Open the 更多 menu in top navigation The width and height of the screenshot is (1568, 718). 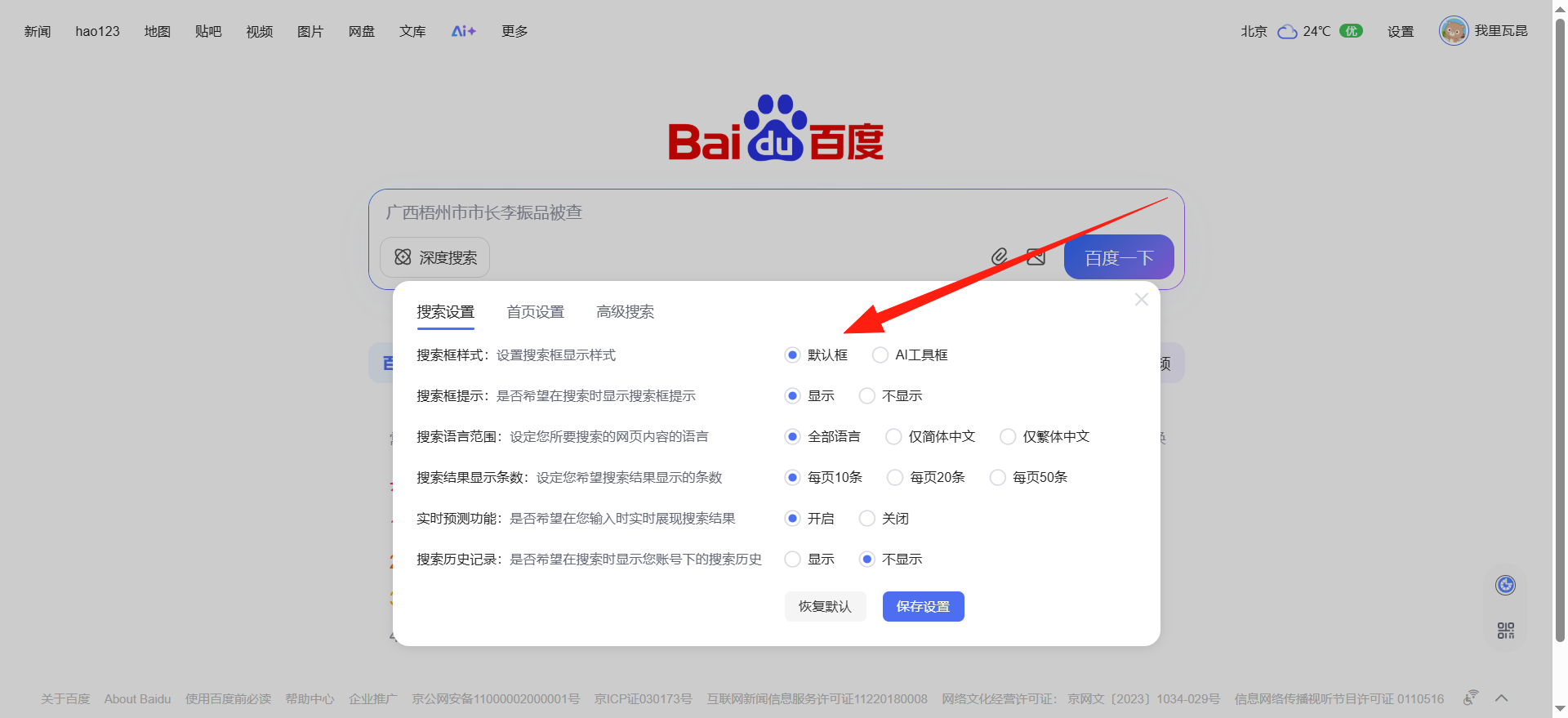(514, 31)
